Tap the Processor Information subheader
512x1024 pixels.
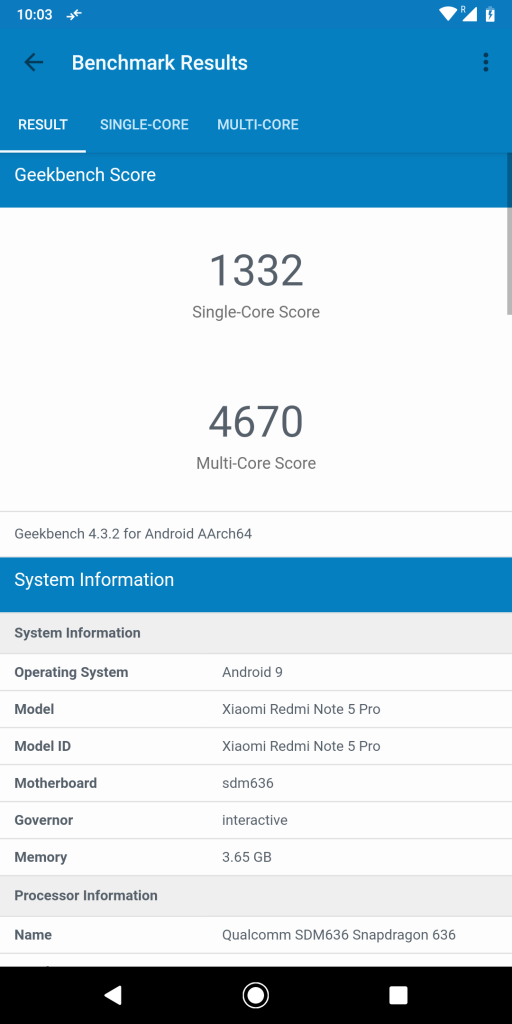coord(256,895)
